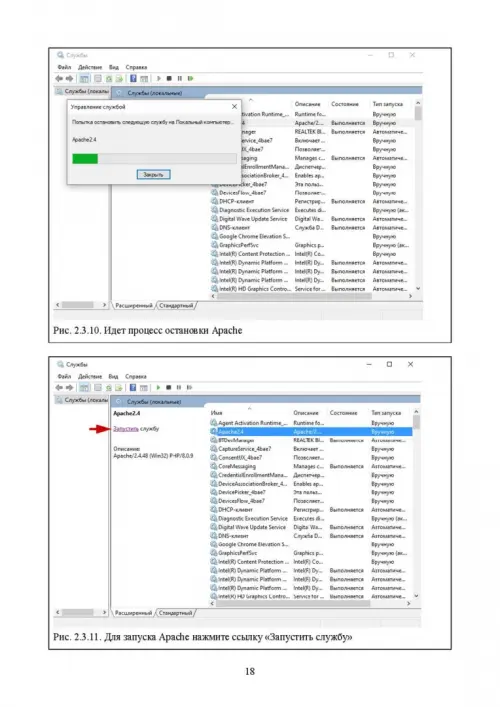Select the Agent Activation Runtime row in Fig. 2.3.11

(x=311, y=423)
